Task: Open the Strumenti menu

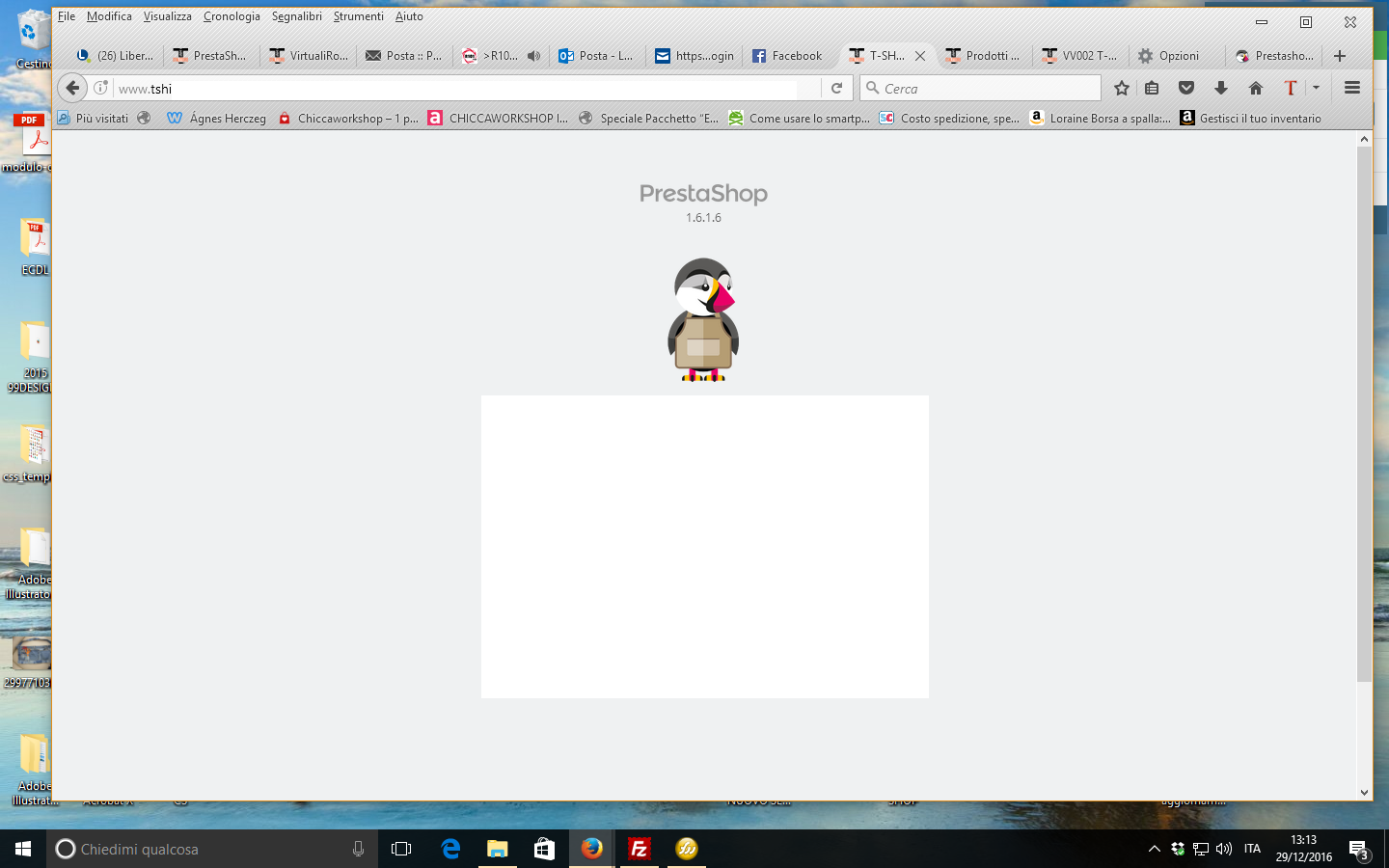Action: (359, 16)
